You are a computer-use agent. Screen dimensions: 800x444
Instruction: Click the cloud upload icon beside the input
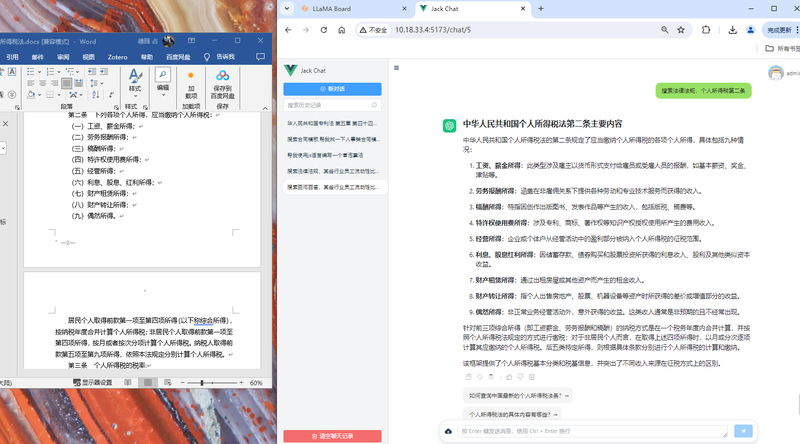(448, 432)
